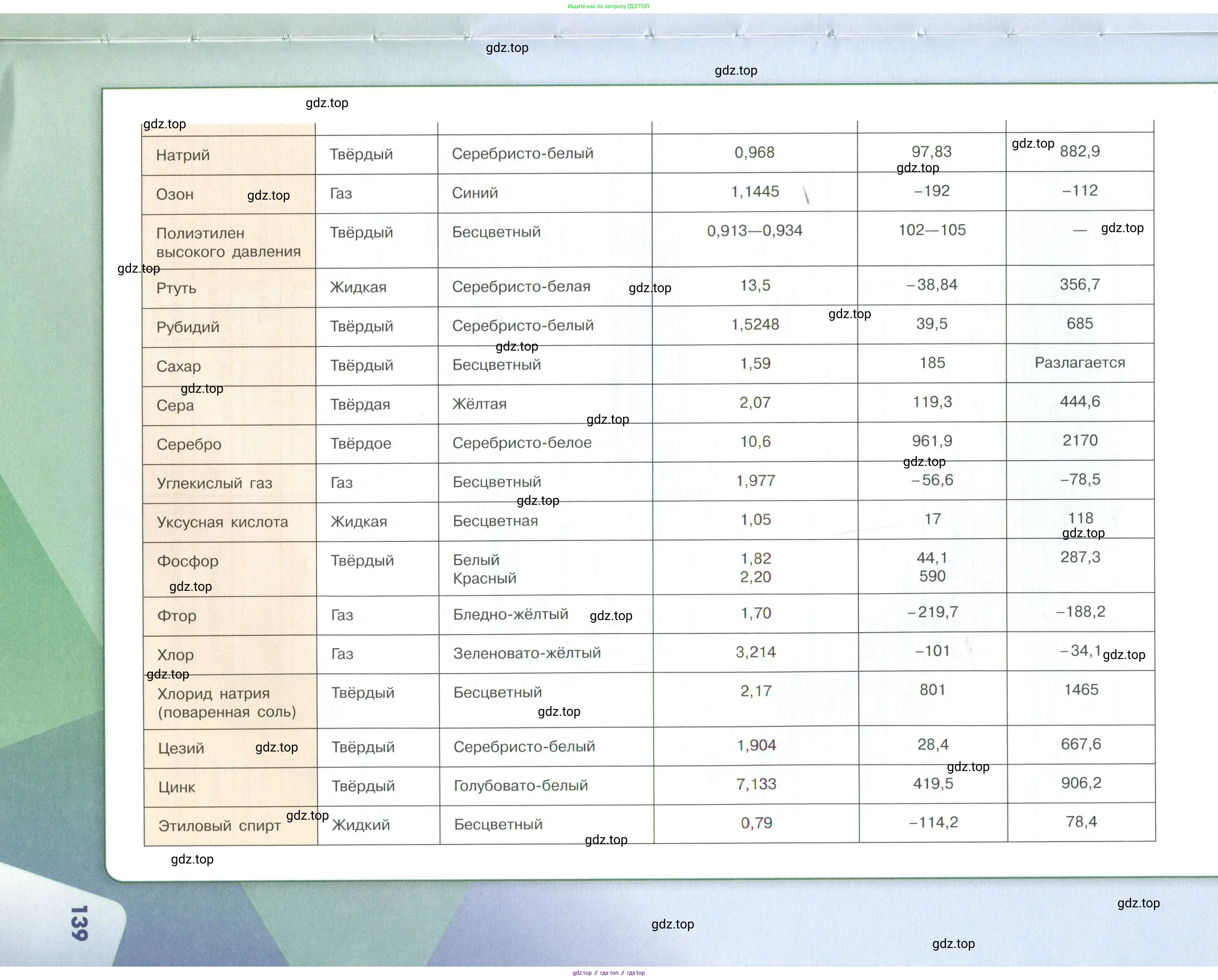Click the Озон substance cell
The image size is (1218, 980).
click(175, 194)
